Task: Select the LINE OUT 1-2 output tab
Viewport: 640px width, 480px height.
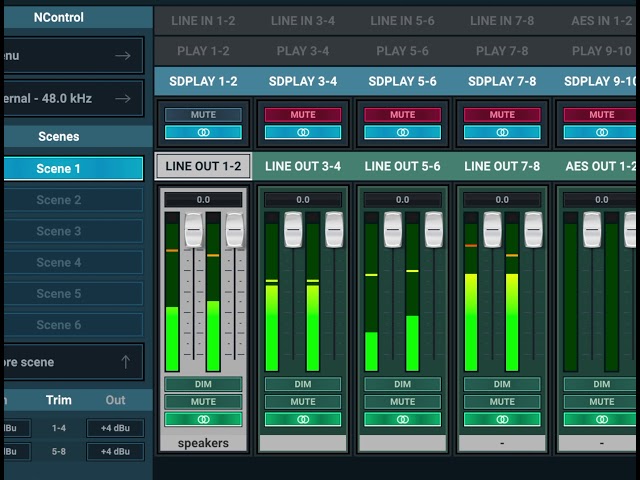Action: (x=203, y=166)
